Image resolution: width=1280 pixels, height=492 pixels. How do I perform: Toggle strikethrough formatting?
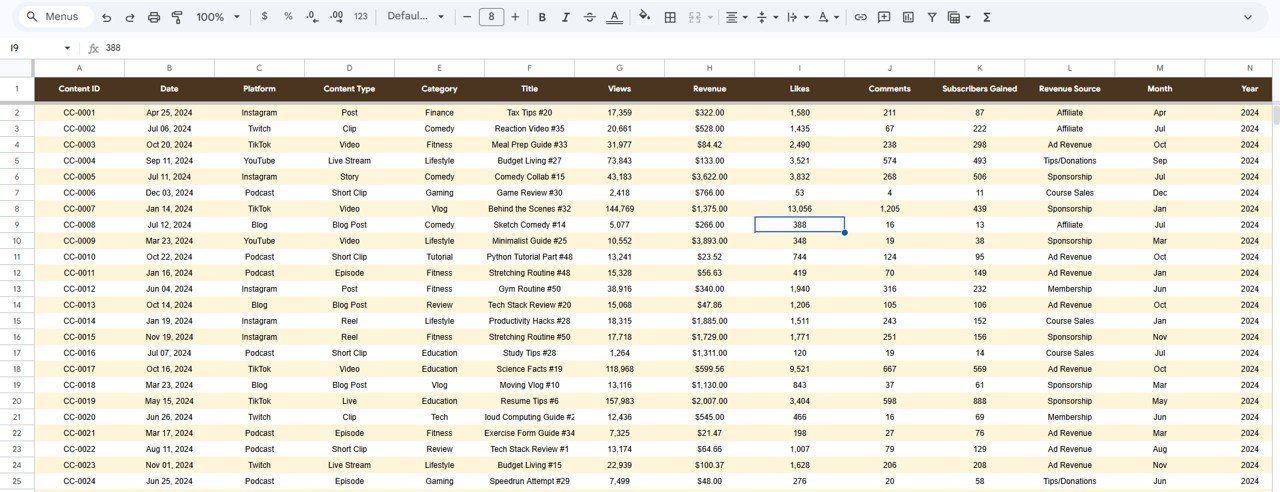[590, 17]
